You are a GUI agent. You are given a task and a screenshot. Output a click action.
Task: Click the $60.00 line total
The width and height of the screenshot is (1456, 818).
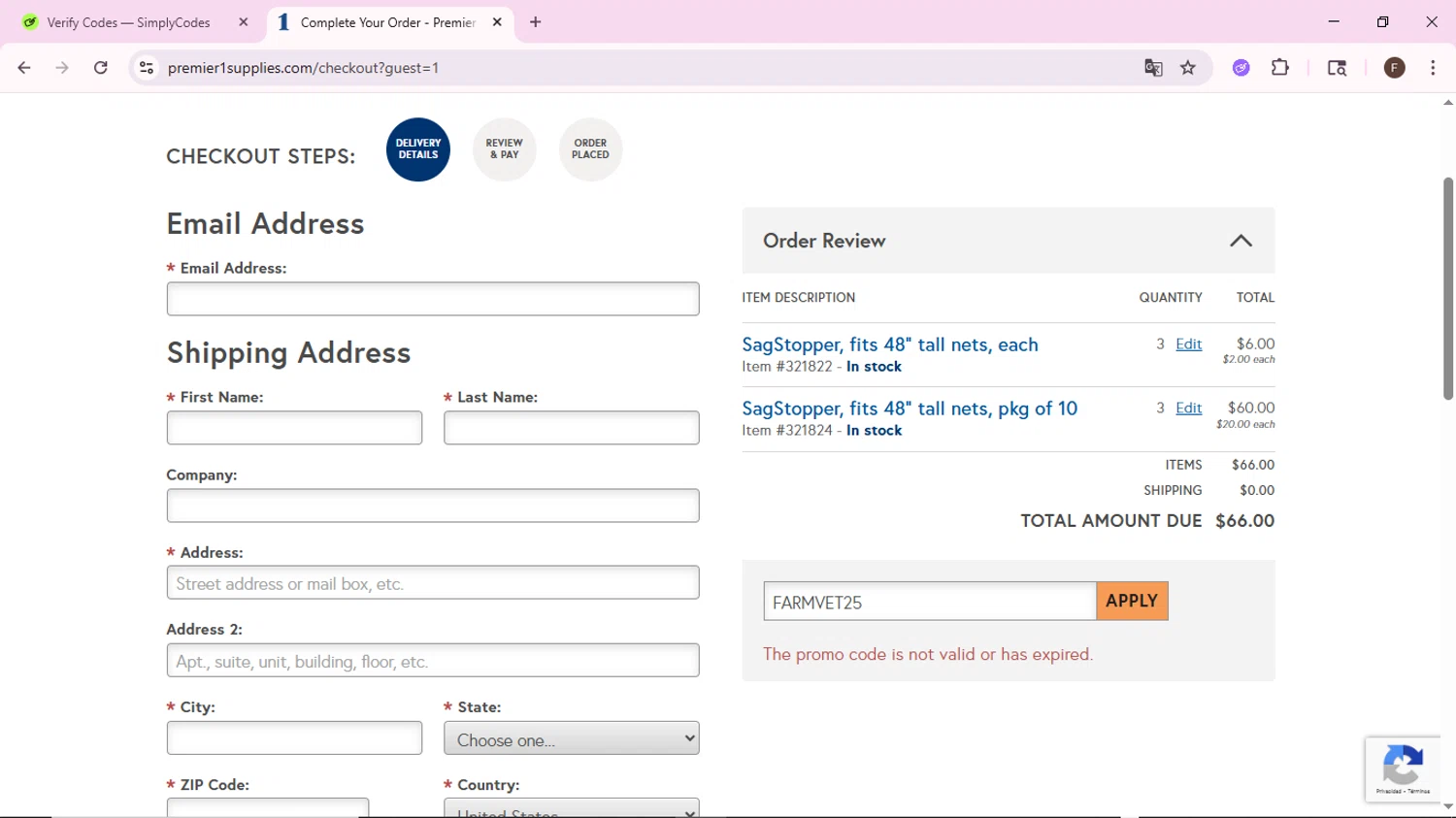(x=1251, y=408)
